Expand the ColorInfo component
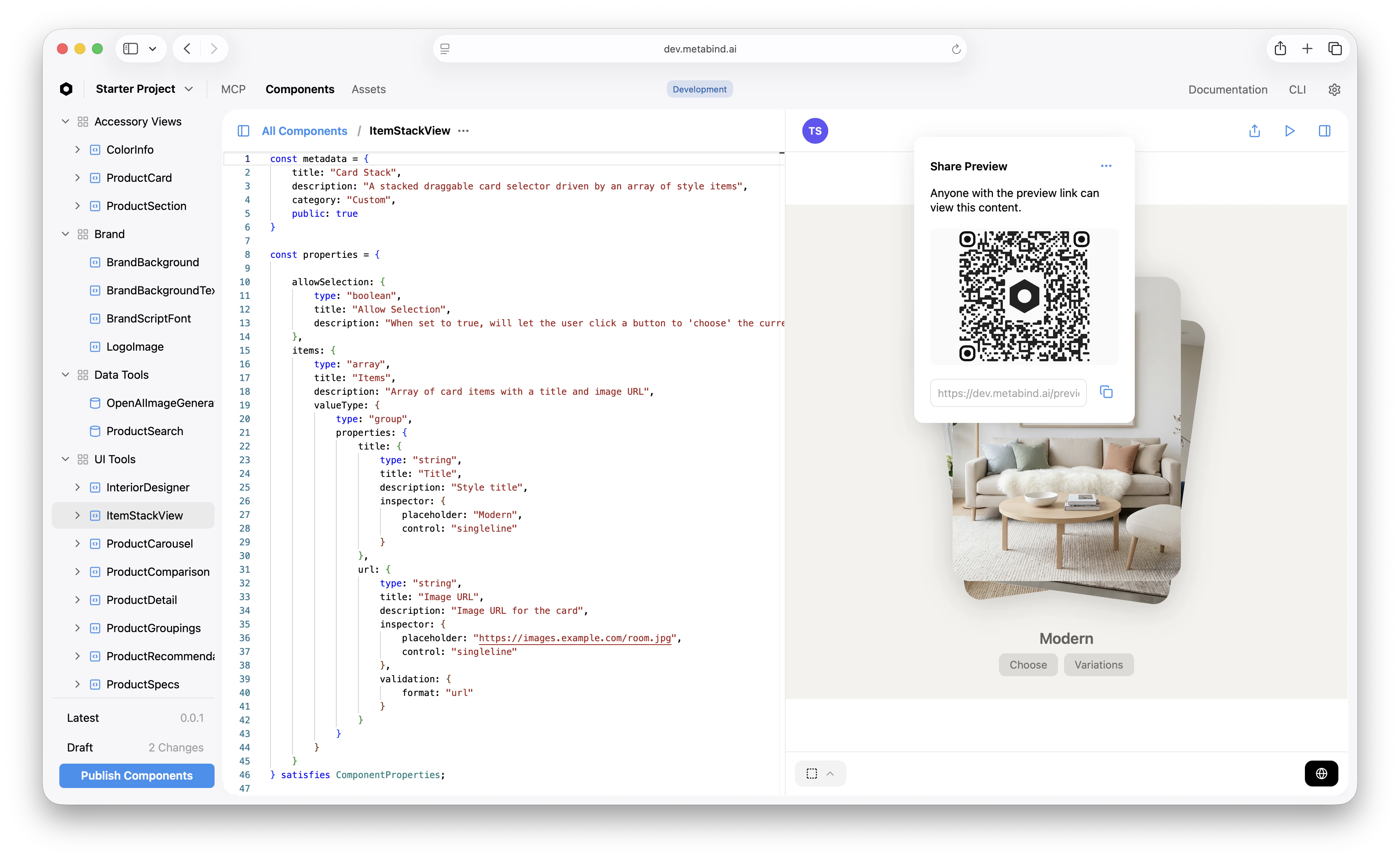Viewport: 1400px width, 861px height. [78, 150]
